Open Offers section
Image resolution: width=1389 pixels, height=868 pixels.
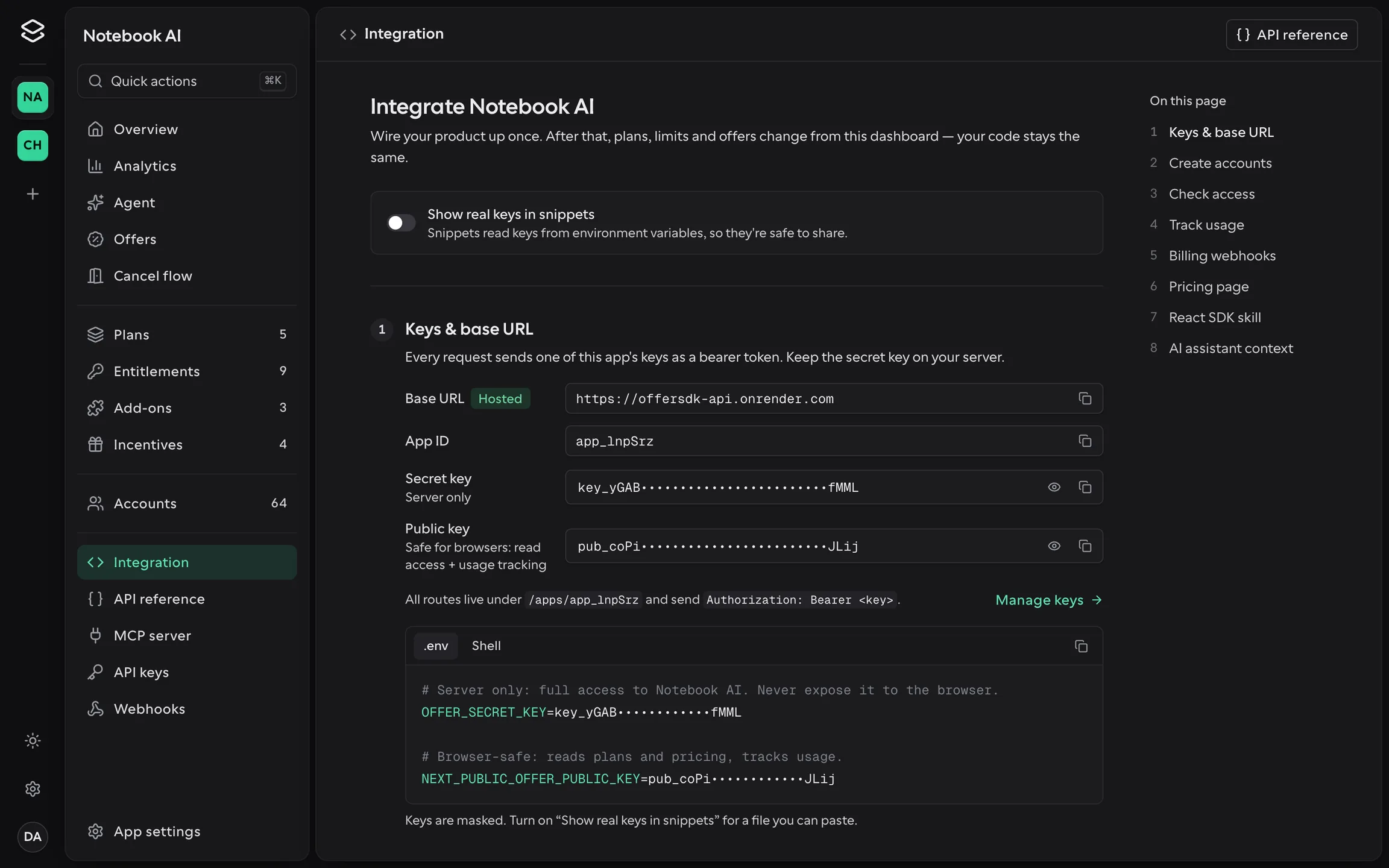click(187, 239)
